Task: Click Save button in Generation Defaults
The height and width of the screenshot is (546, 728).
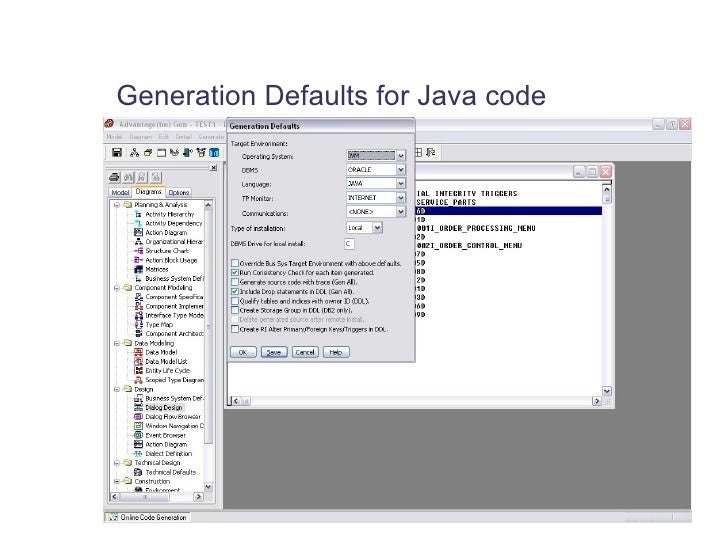Action: (x=274, y=352)
